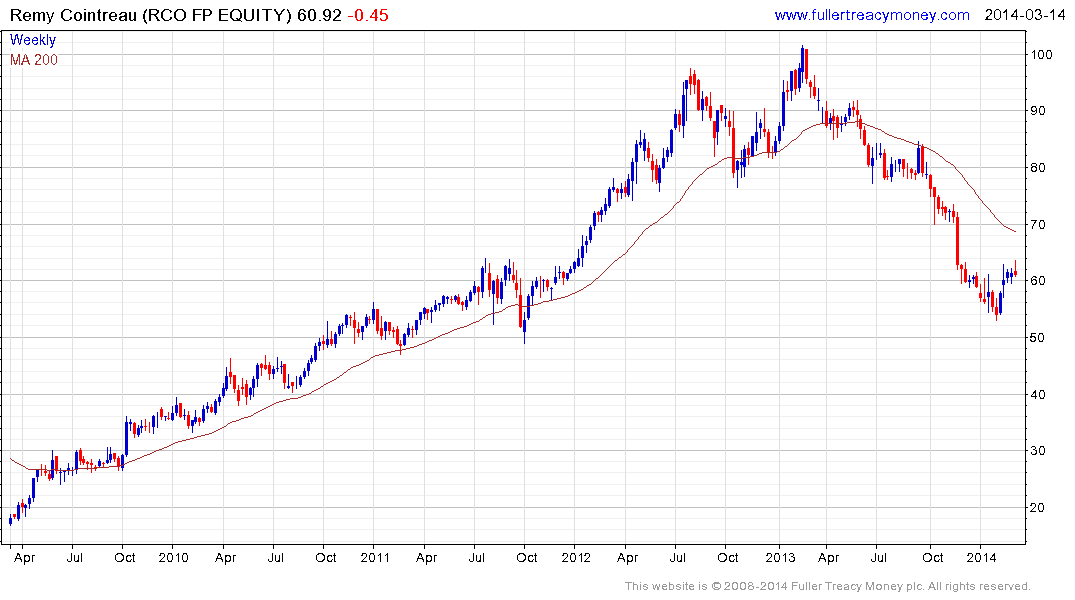
Task: Click the copyright Fuller Treacy Money notice
Action: coord(828,586)
